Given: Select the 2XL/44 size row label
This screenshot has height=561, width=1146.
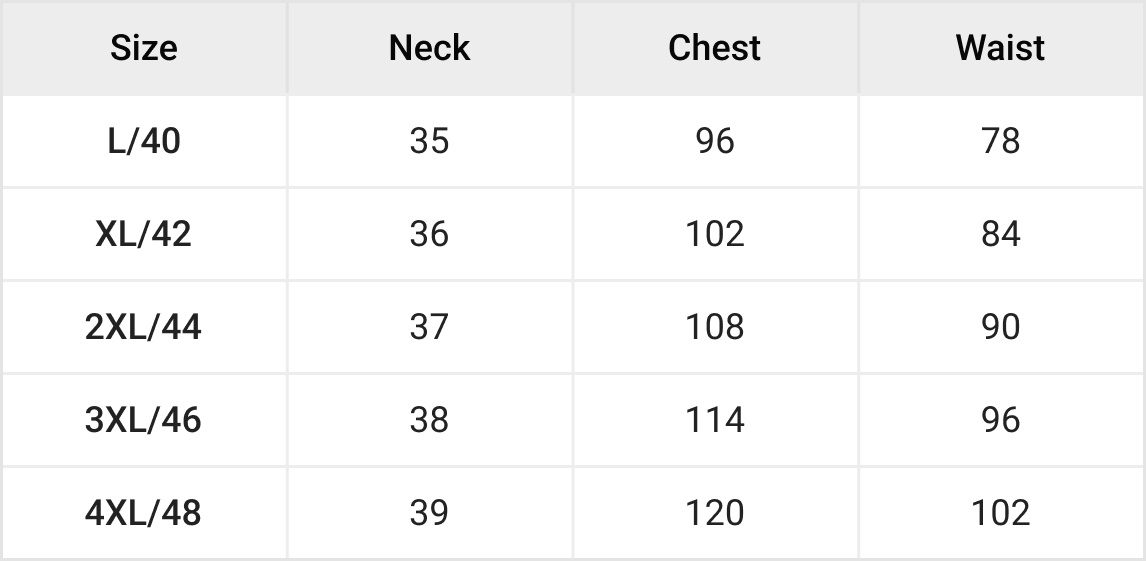Looking at the screenshot, I should 144,327.
